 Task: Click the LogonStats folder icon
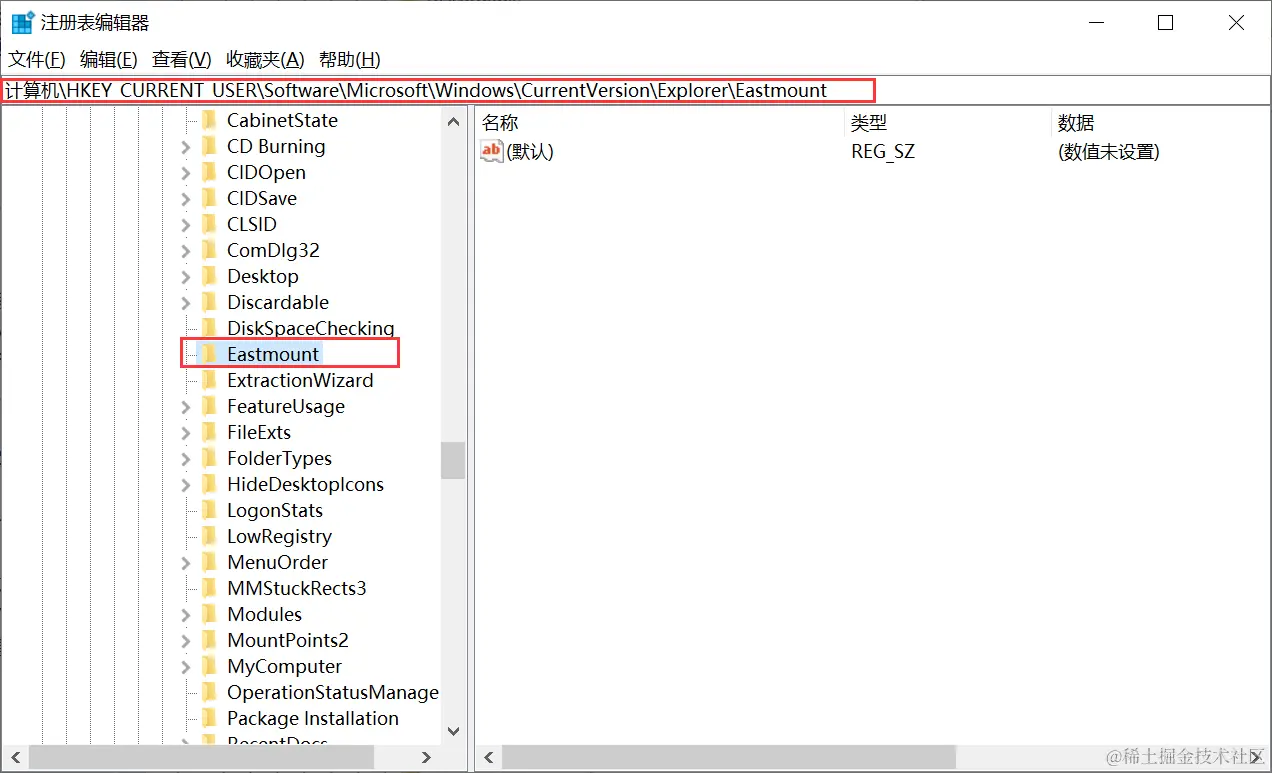pyautogui.click(x=209, y=510)
